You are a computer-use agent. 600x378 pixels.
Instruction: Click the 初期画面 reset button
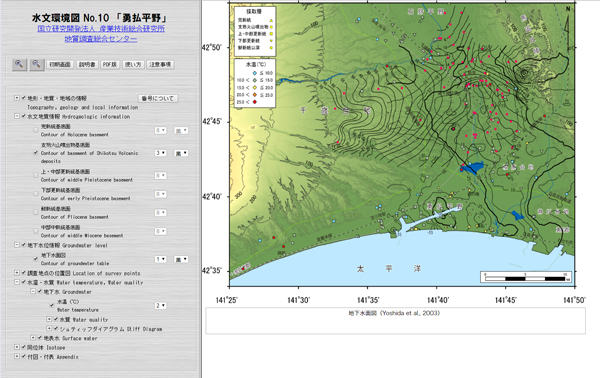coord(60,65)
